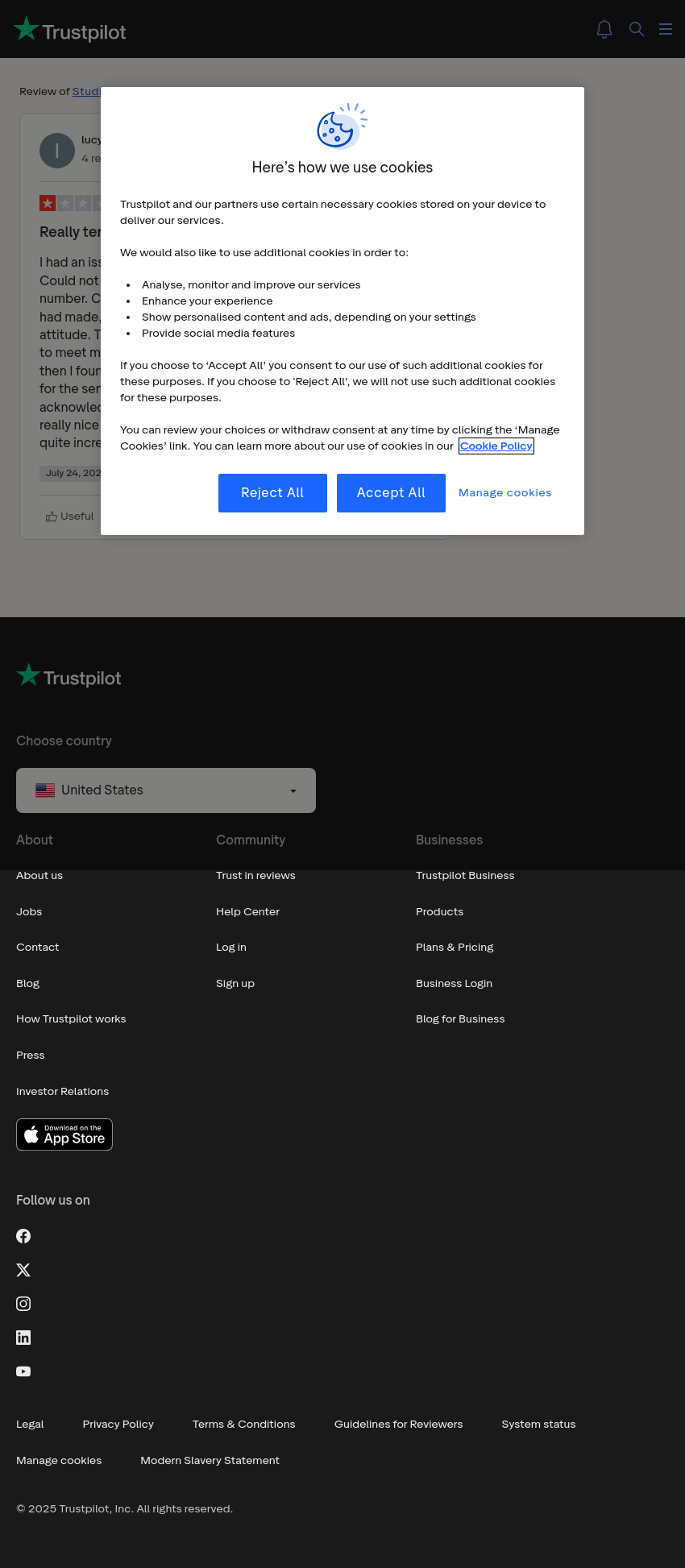
Task: Open Terms & Conditions link
Action: 244,1425
